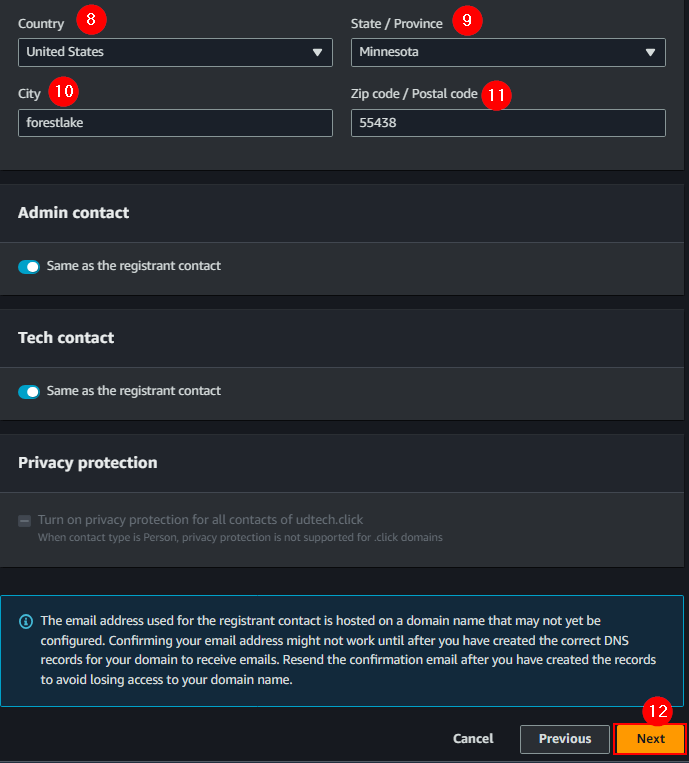Click the red step 8 marker by Country

point(92,20)
